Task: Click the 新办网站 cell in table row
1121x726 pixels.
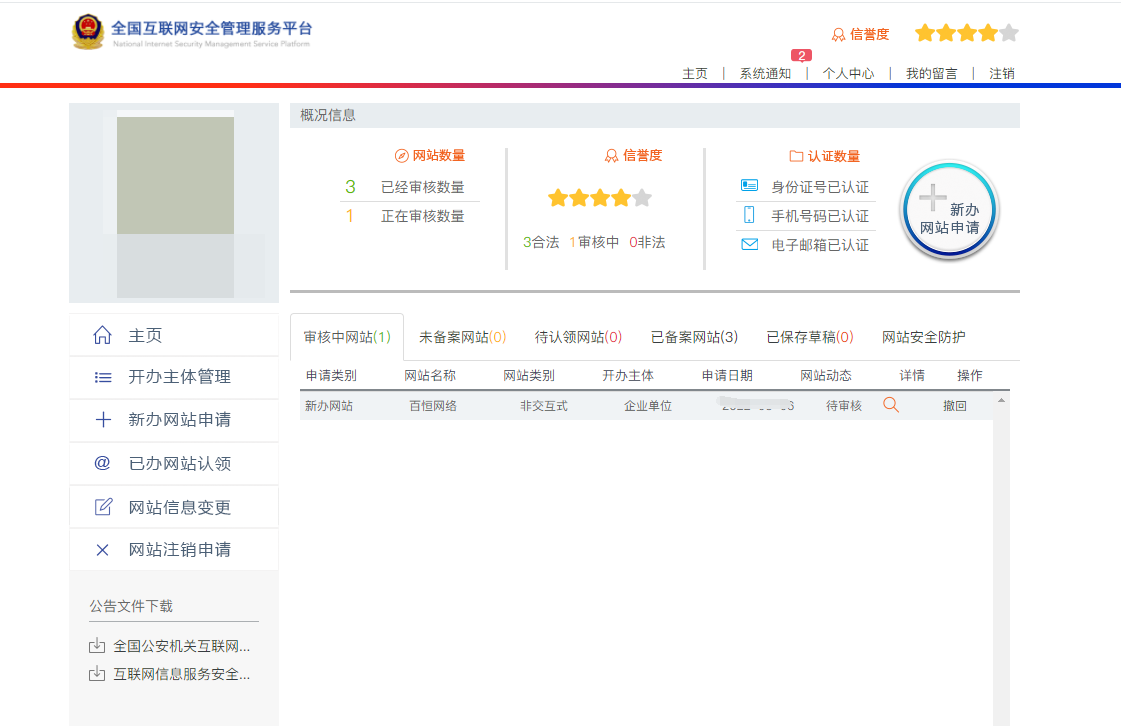Action: [x=329, y=406]
